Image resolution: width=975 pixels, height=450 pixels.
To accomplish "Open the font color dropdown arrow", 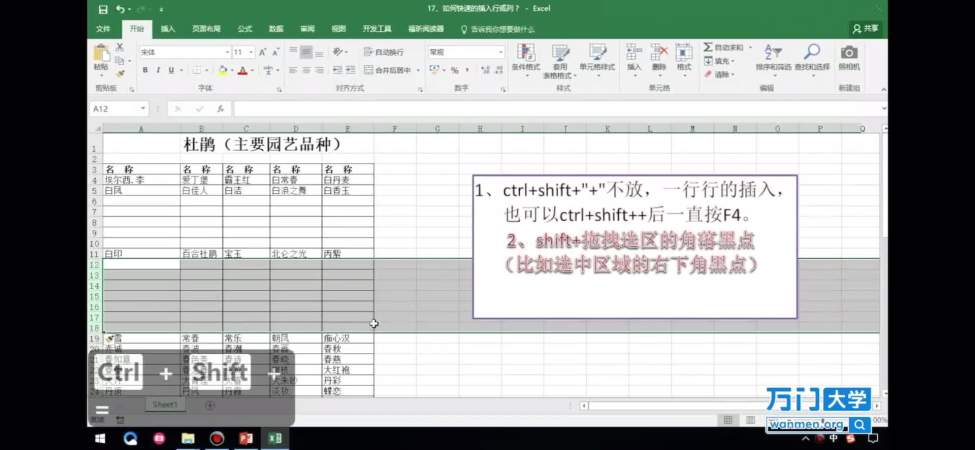I will coord(252,70).
